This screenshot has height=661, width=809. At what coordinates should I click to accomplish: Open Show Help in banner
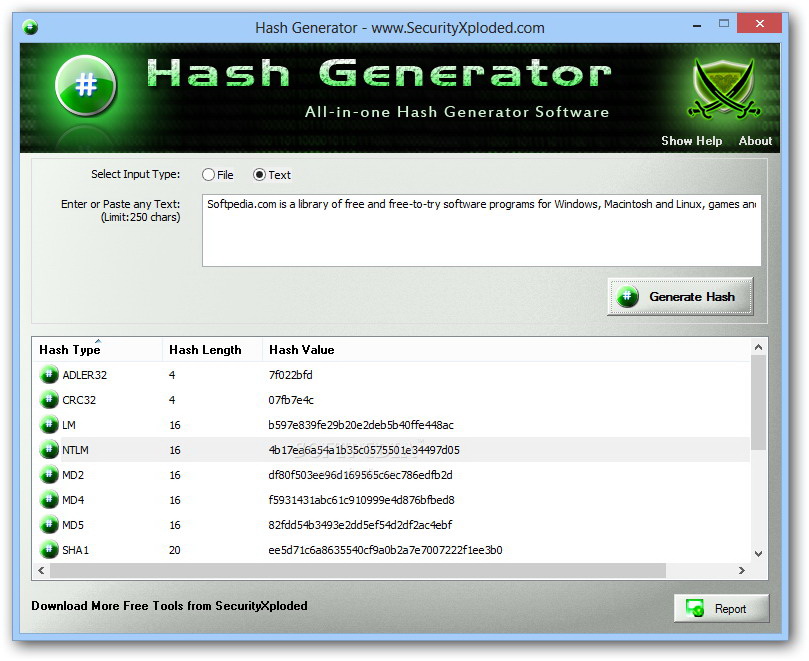(691, 141)
